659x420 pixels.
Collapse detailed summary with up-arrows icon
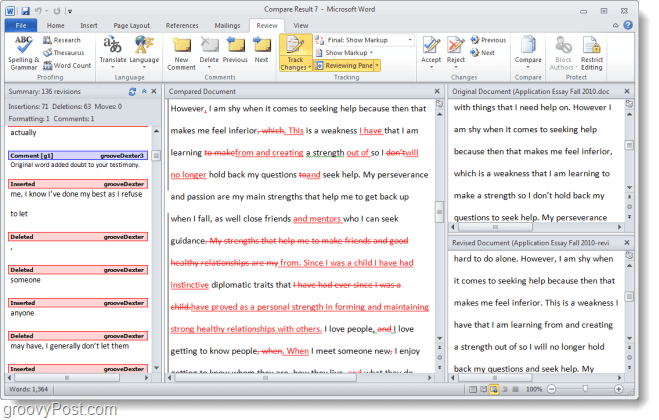[144, 91]
